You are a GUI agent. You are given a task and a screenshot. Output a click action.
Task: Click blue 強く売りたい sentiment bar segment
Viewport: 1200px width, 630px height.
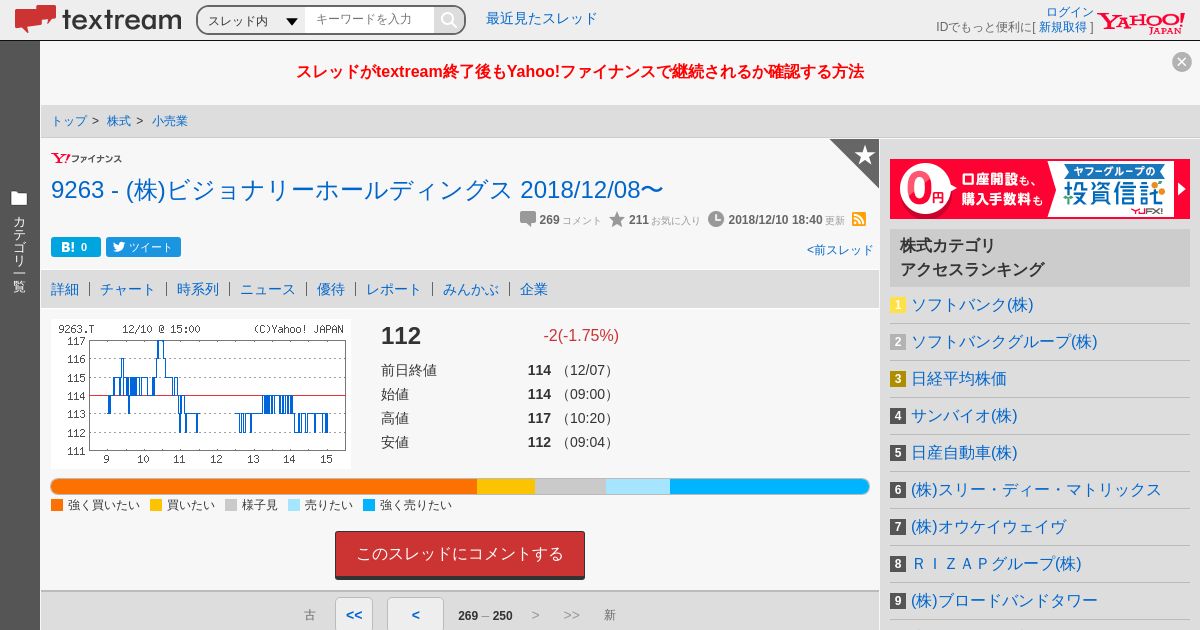tap(769, 487)
